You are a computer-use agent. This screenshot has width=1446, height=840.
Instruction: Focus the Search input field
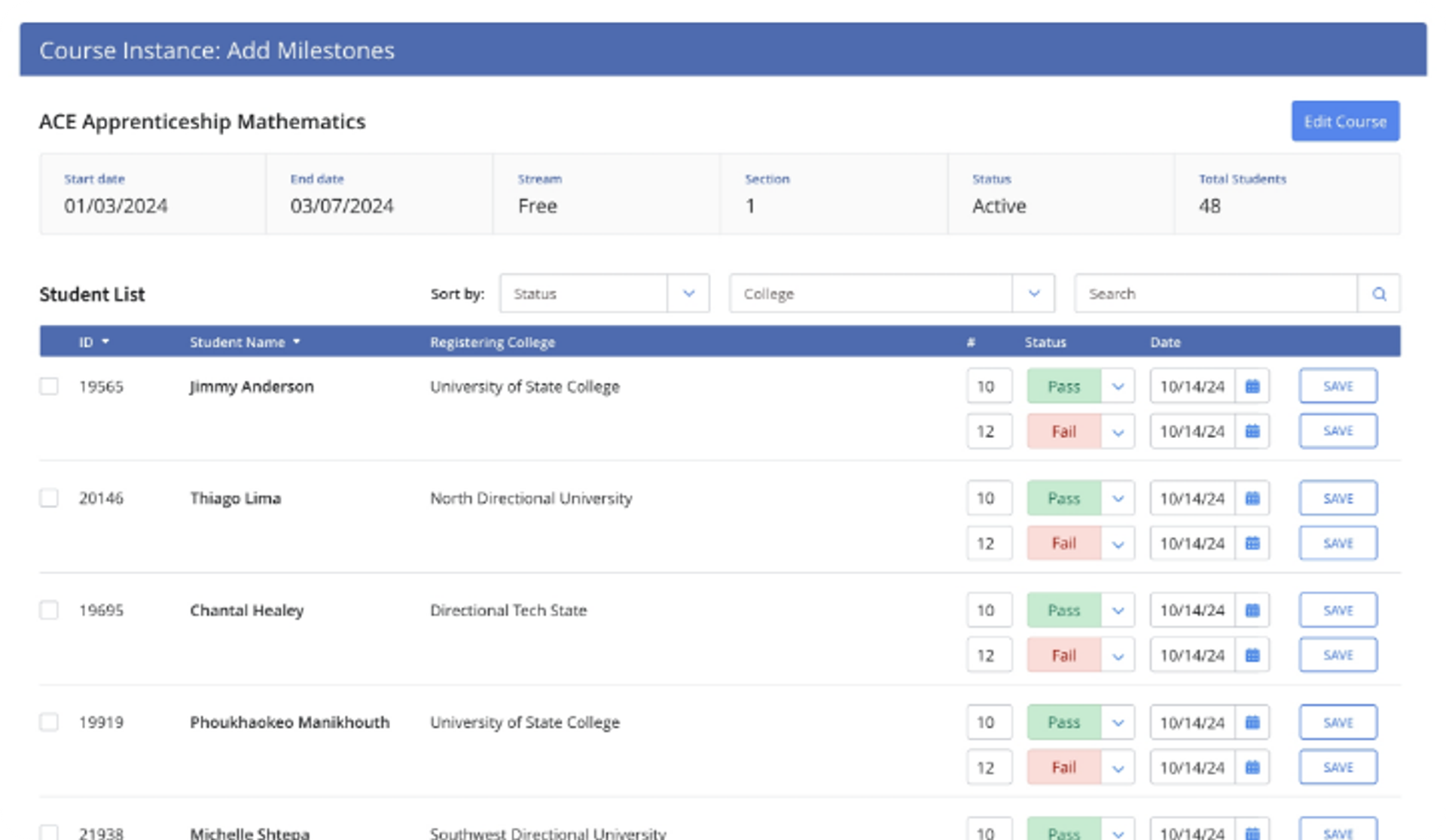tap(1216, 294)
